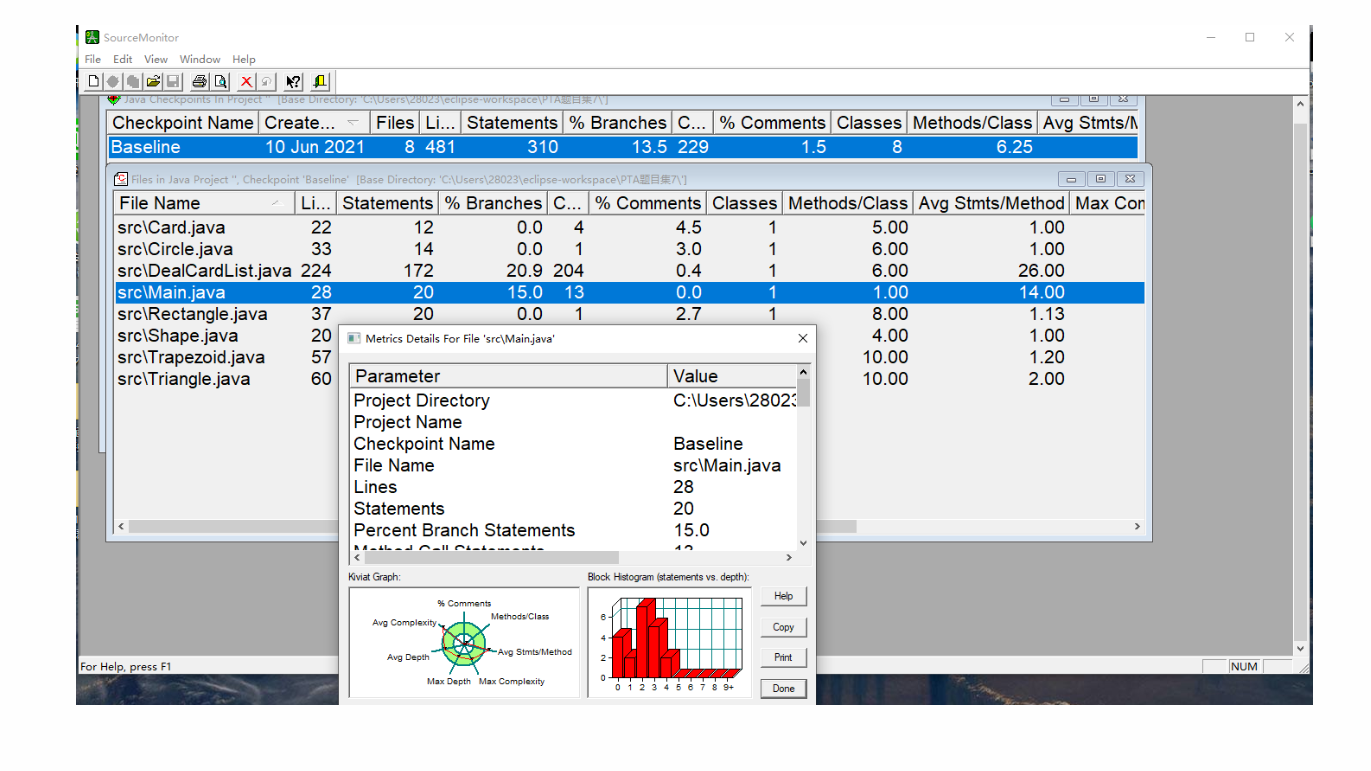Click the NUM indicator in status bar
Screen dimensions: 1371x771
pyautogui.click(x=1244, y=666)
